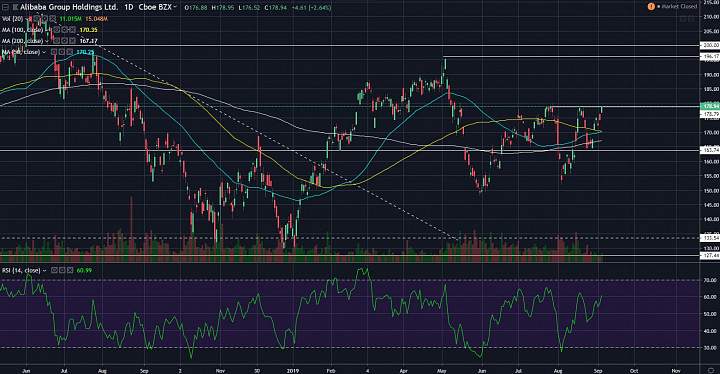The image size is (720, 374).
Task: Open settings for the MA (50, close) indicator
Action: pos(62,52)
